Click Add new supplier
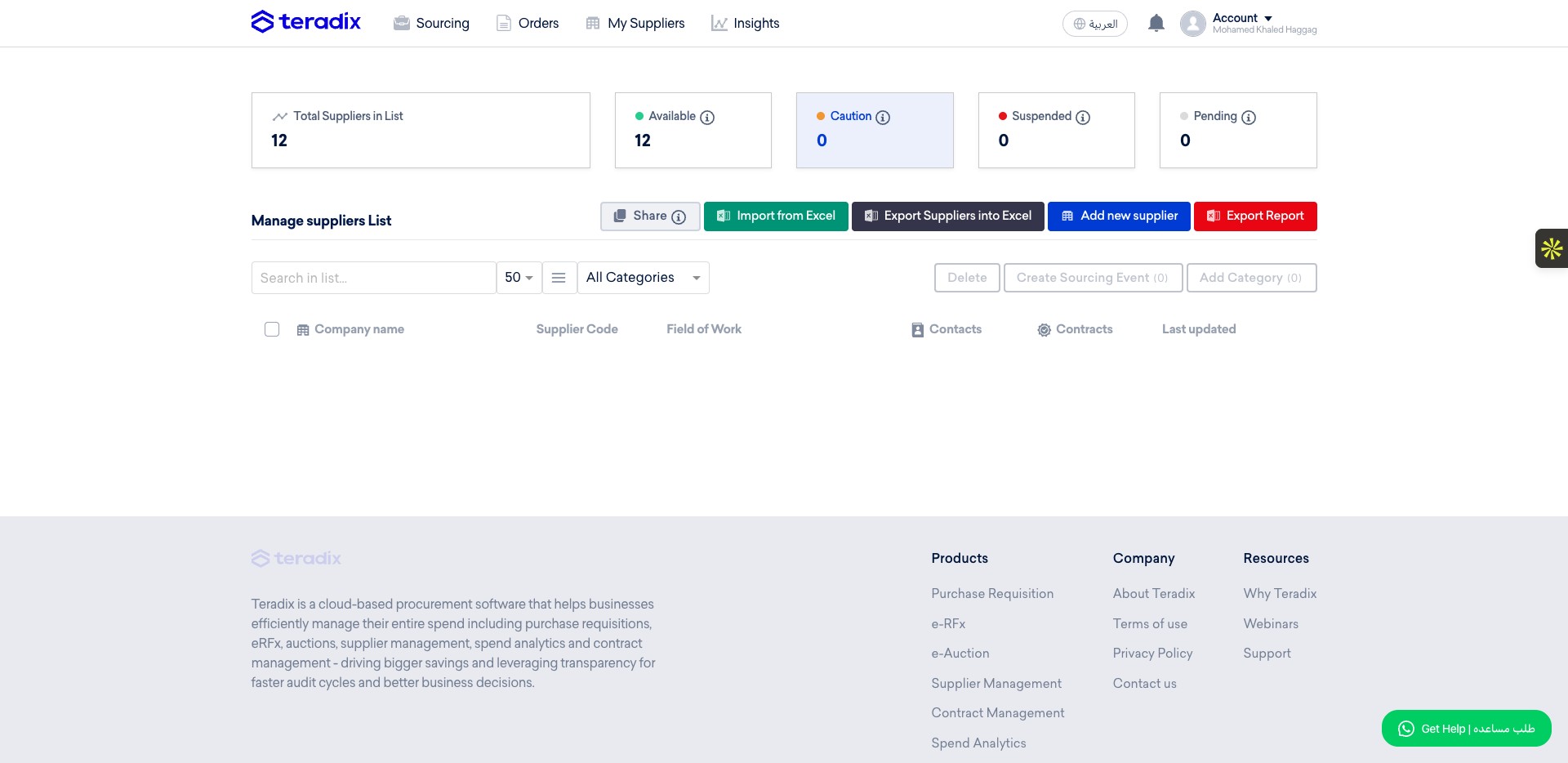The image size is (1568, 763). pos(1119,216)
